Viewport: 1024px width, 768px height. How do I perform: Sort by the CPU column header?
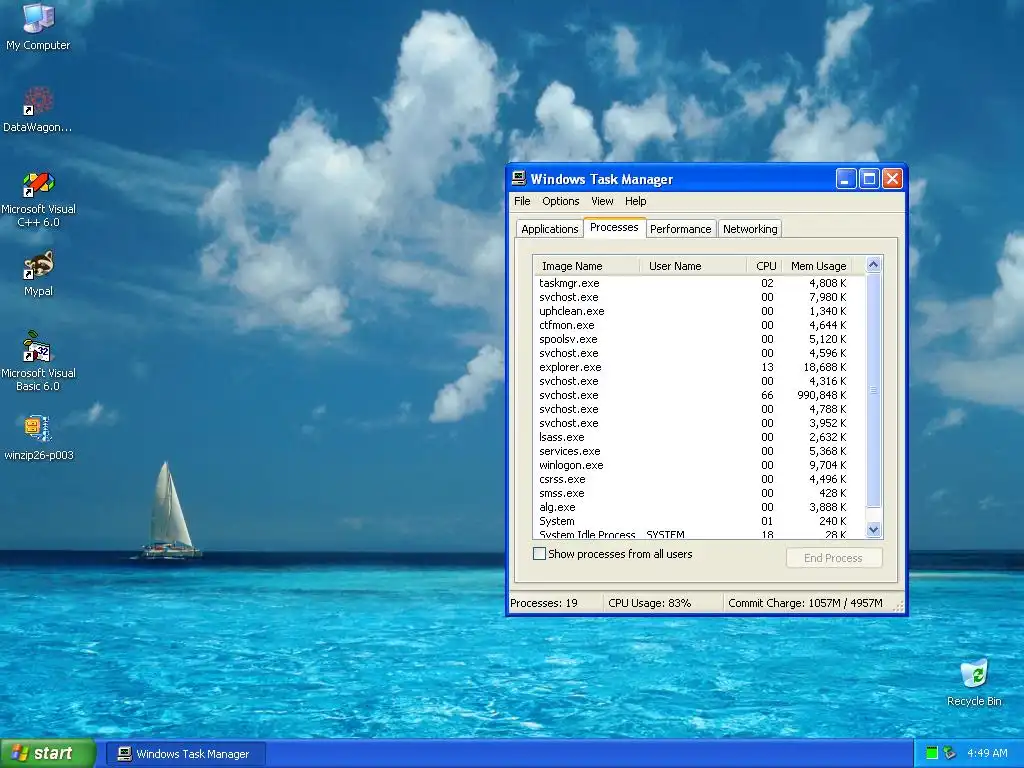(764, 266)
